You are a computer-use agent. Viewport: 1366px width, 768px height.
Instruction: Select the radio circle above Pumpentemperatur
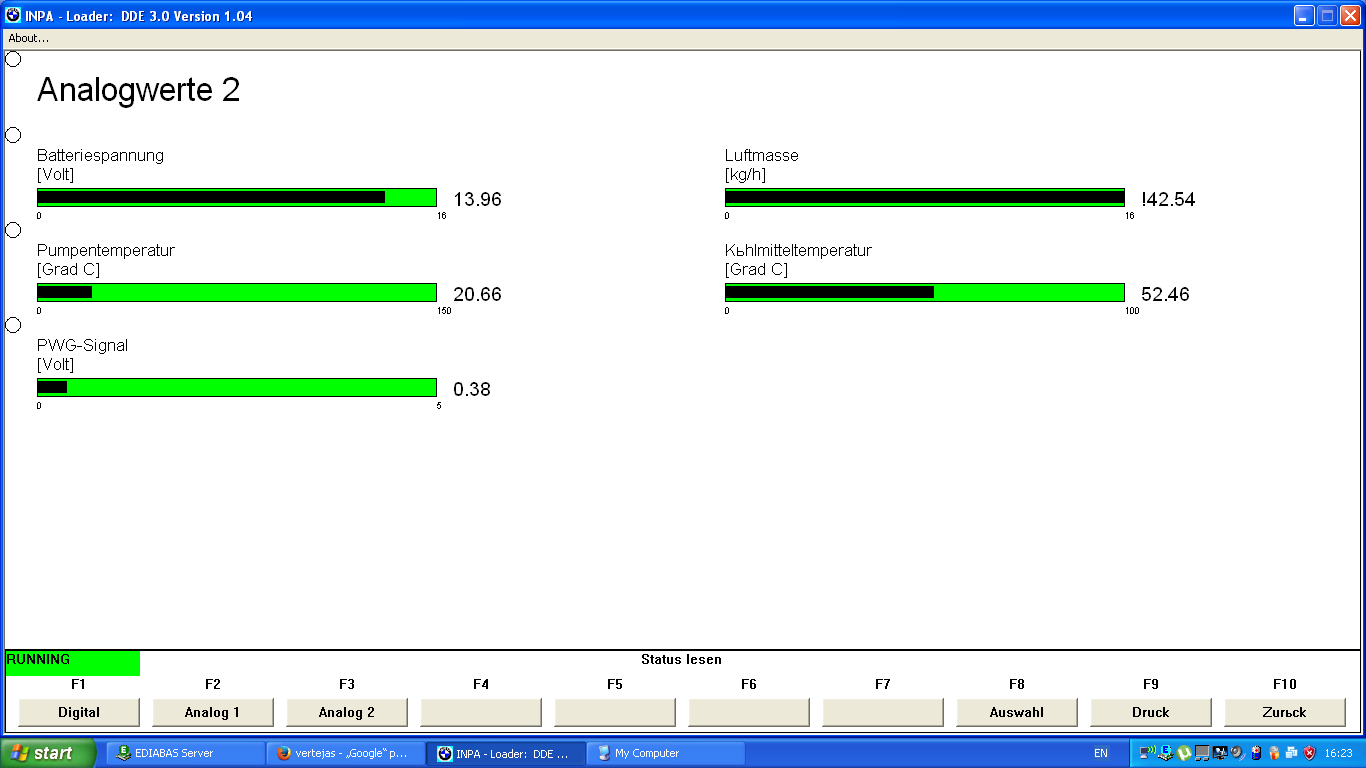13,230
